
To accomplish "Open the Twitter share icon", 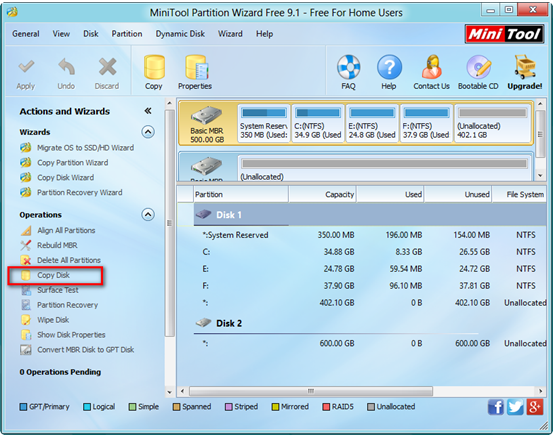I will pos(515,407).
